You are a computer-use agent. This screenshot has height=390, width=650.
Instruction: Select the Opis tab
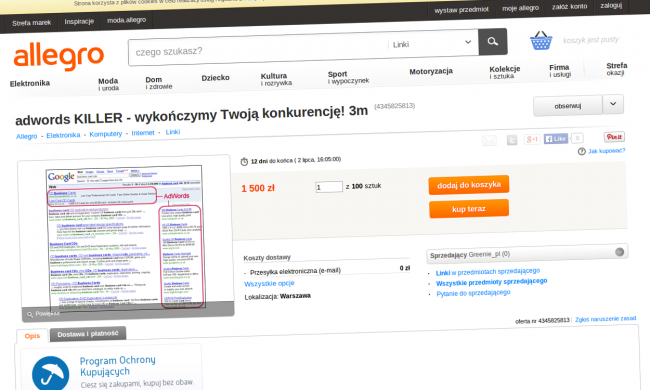(x=32, y=336)
